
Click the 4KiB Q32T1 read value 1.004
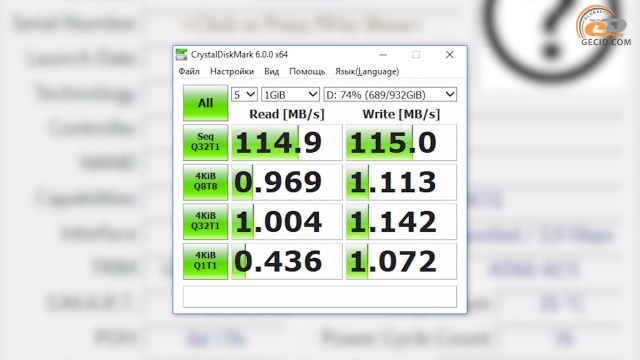tap(287, 222)
